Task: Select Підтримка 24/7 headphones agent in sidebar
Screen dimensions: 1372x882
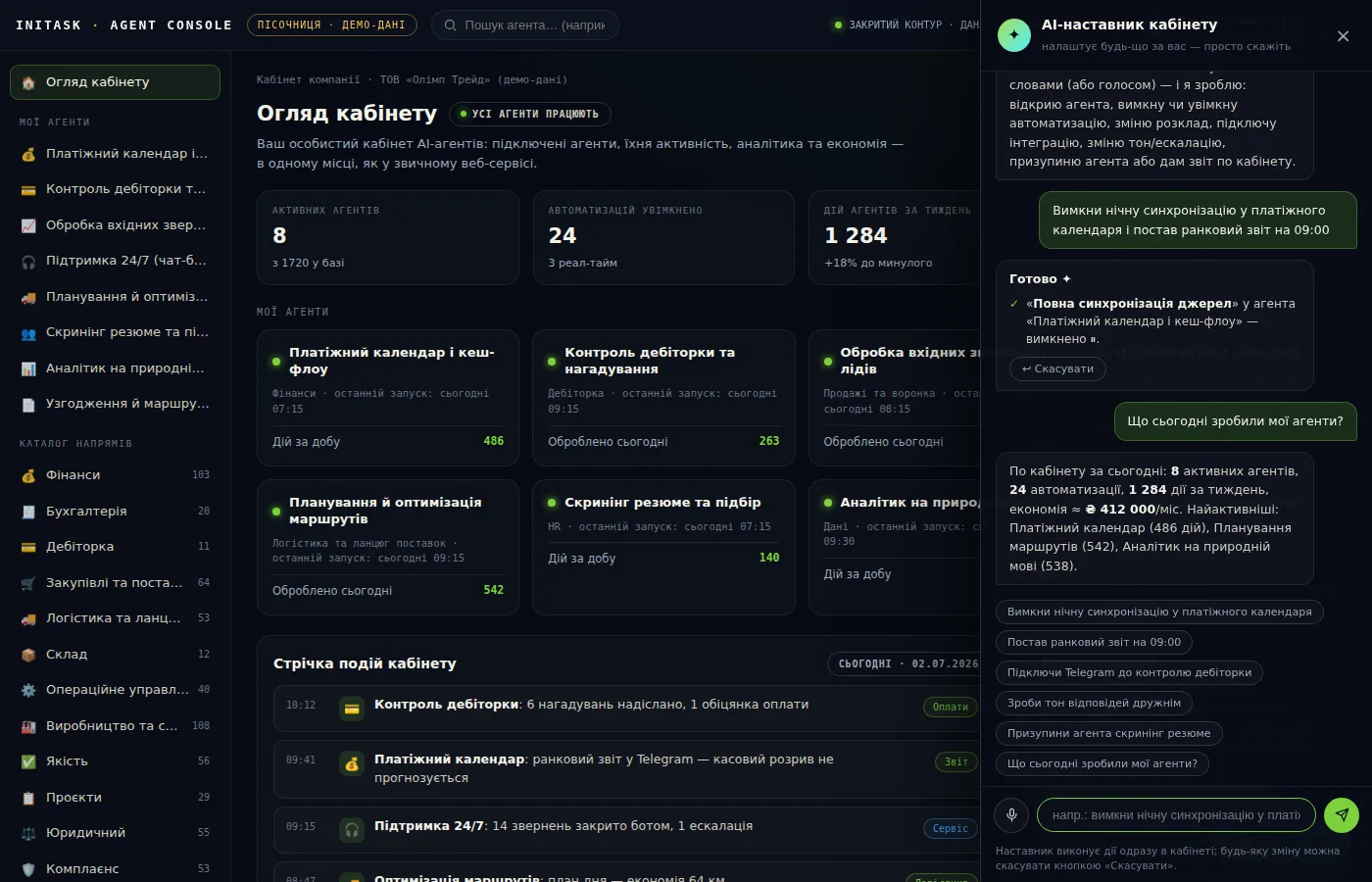Action: tap(115, 261)
